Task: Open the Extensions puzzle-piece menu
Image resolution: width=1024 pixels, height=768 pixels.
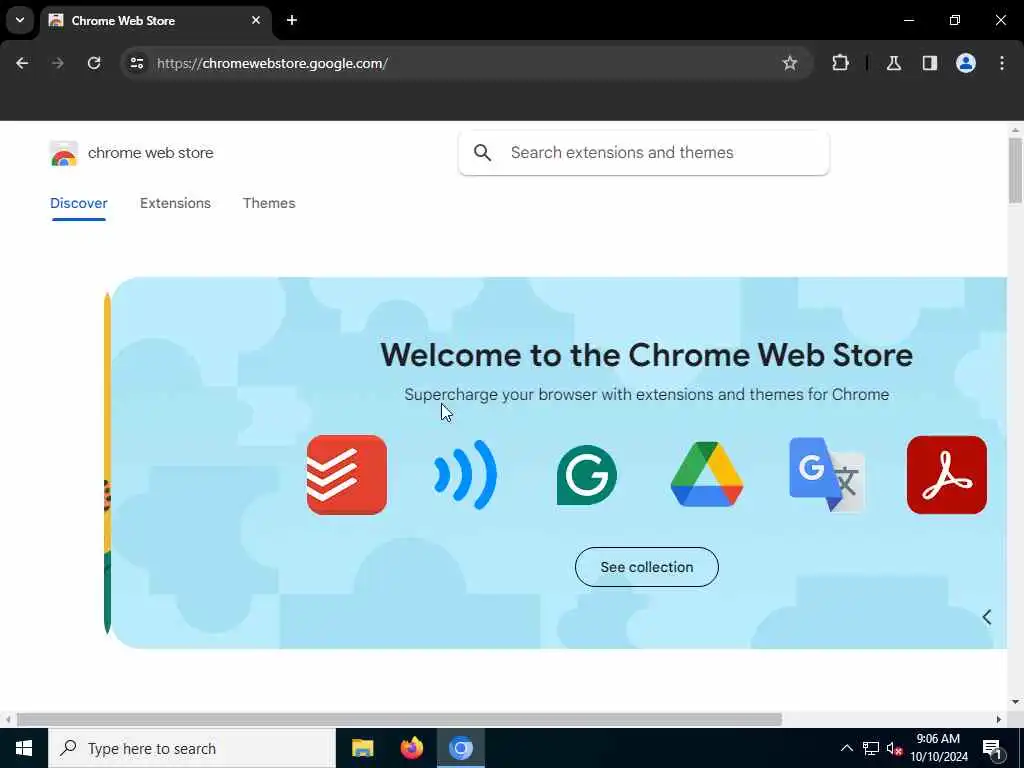Action: click(840, 63)
